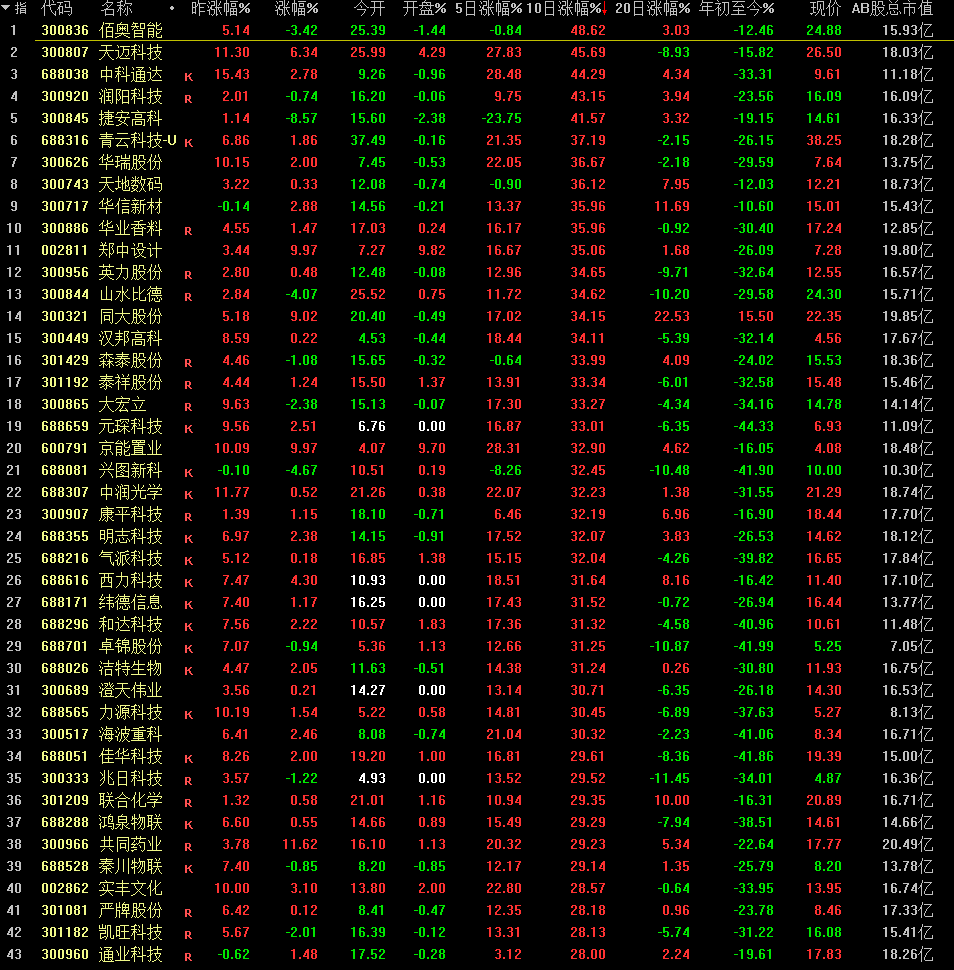
Task: Click the K marker next to 元琛科技
Action: point(189,429)
